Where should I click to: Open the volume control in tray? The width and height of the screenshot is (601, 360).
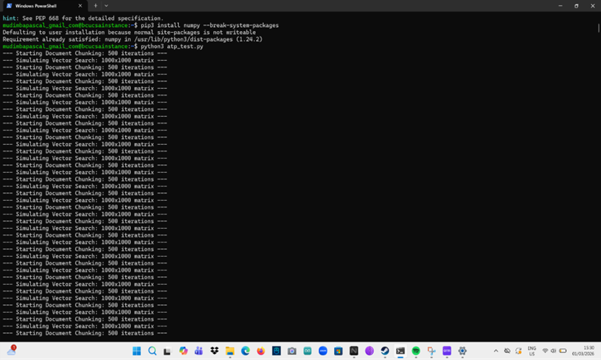click(x=553, y=351)
